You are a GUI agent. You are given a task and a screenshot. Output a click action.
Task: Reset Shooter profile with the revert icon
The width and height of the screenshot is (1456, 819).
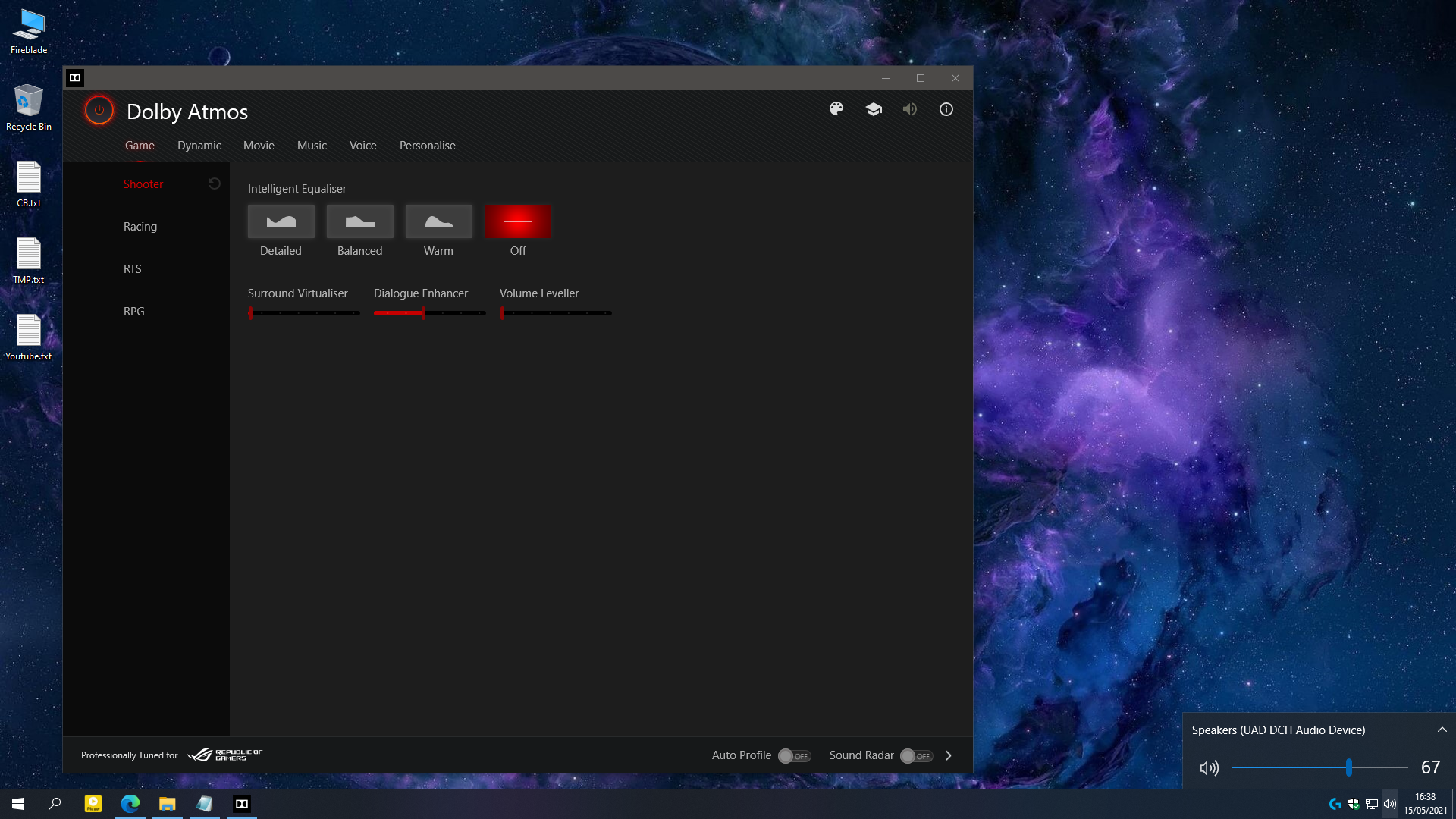[x=215, y=184]
